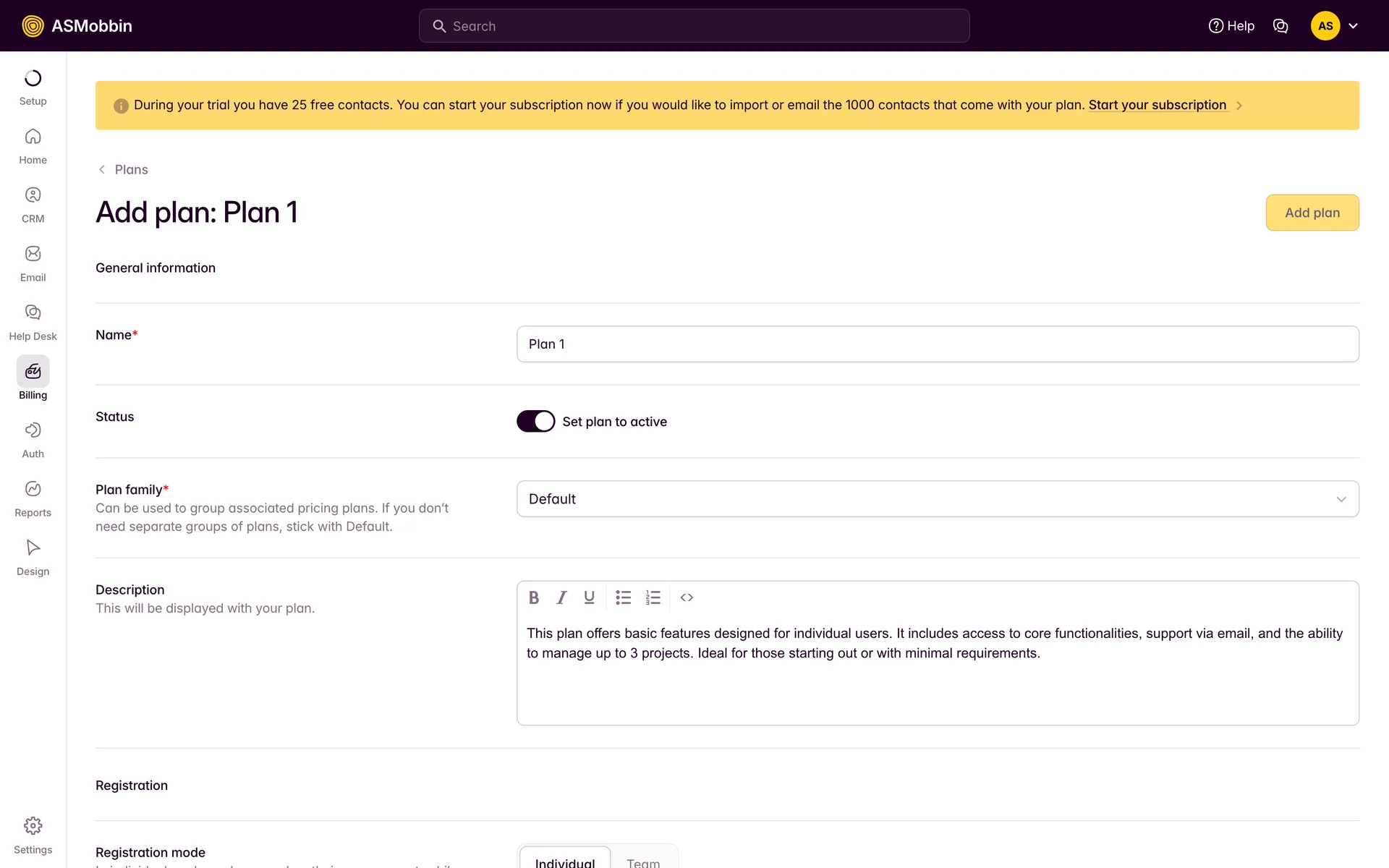Select the Individual registration mode tab
The width and height of the screenshot is (1389, 868).
click(x=565, y=861)
